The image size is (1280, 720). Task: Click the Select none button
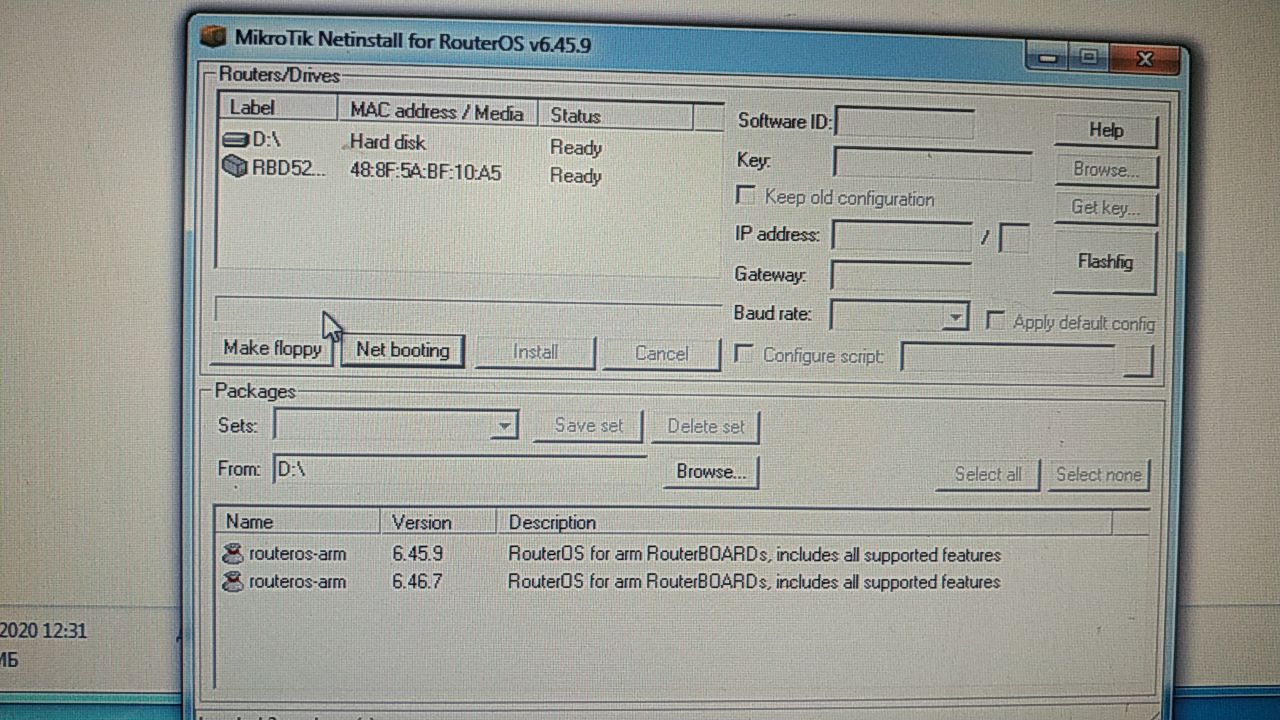pos(1098,475)
